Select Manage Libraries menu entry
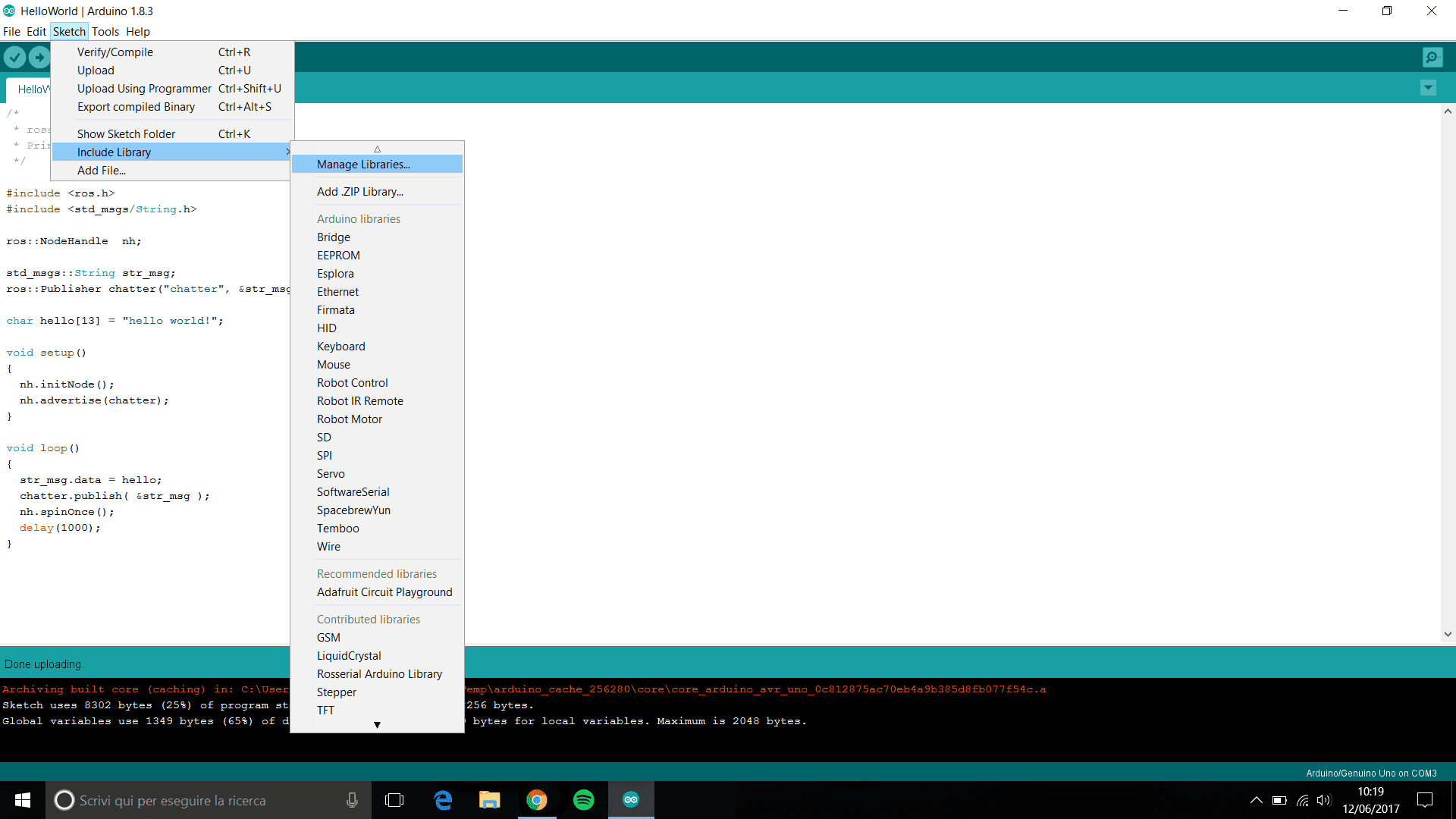The image size is (1456, 819). [363, 165]
